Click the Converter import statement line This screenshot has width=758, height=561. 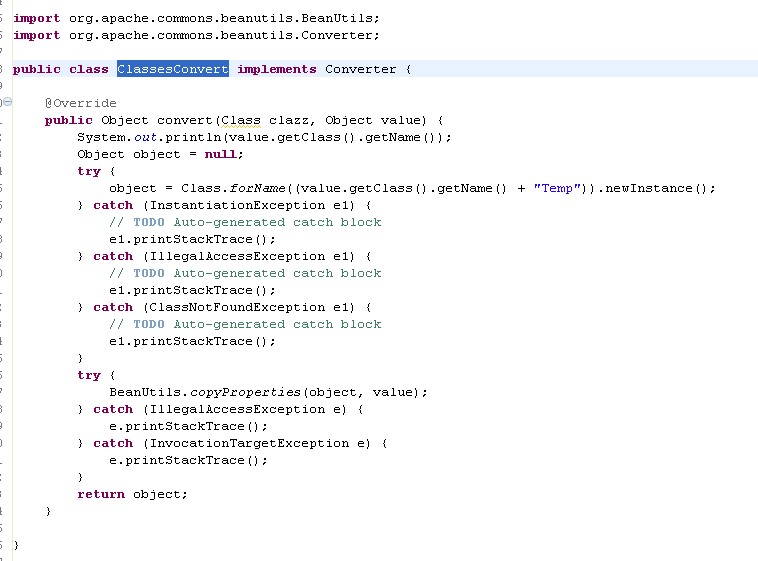pyautogui.click(x=196, y=35)
